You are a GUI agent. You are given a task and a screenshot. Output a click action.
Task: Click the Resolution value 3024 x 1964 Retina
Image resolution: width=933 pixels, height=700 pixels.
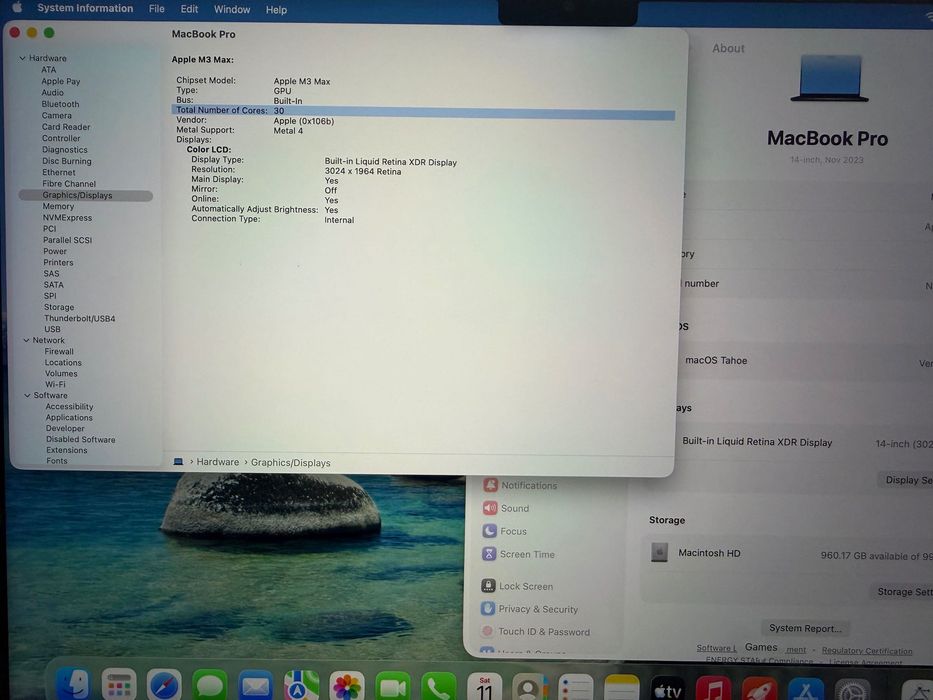[363, 171]
